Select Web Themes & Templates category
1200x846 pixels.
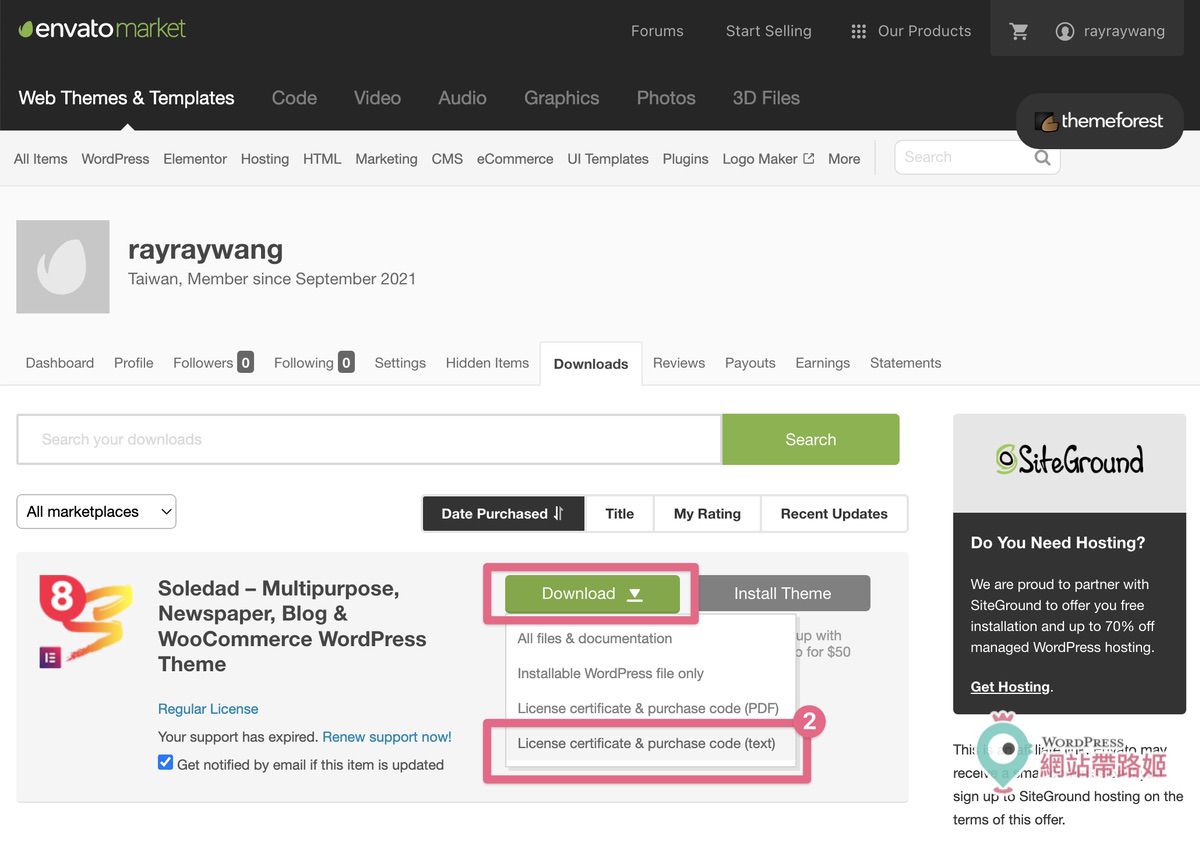pos(126,98)
